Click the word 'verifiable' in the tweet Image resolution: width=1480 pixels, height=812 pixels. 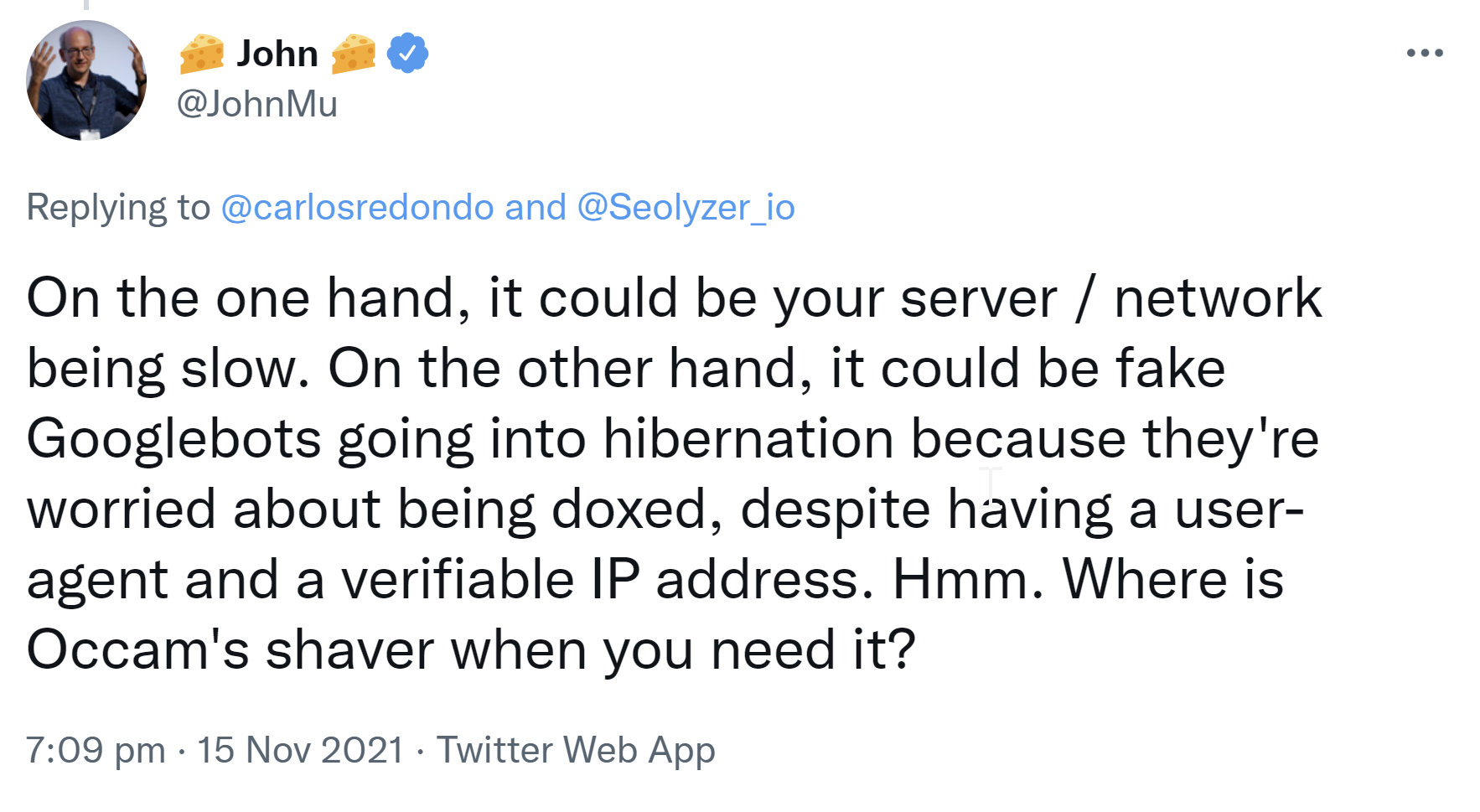click(x=458, y=579)
